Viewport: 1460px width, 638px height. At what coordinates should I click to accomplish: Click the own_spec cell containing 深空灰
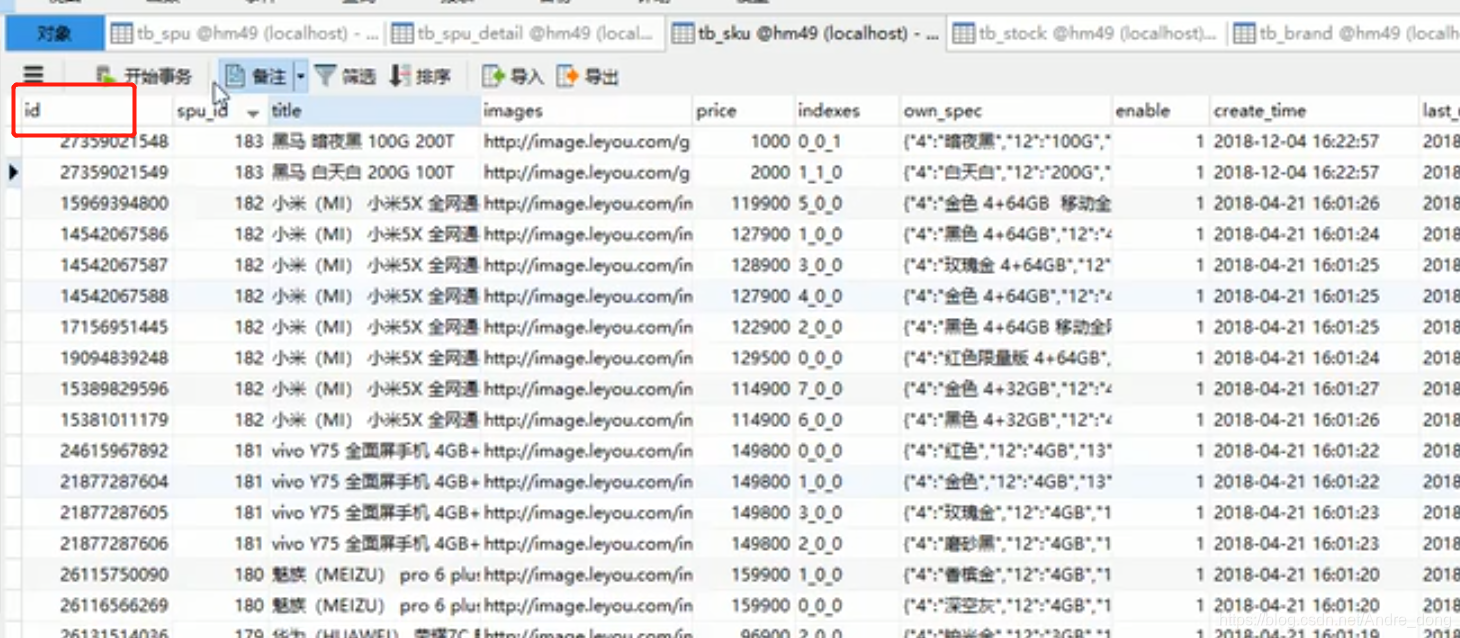(1005, 606)
